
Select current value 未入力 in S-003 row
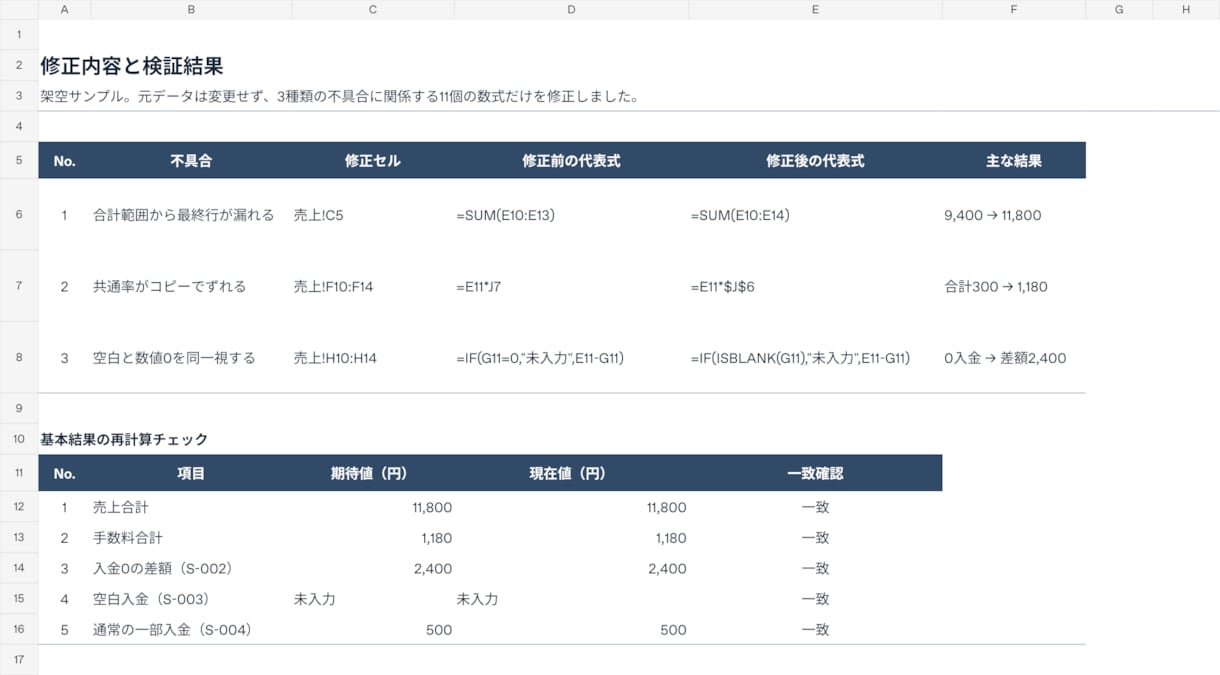[571, 599]
